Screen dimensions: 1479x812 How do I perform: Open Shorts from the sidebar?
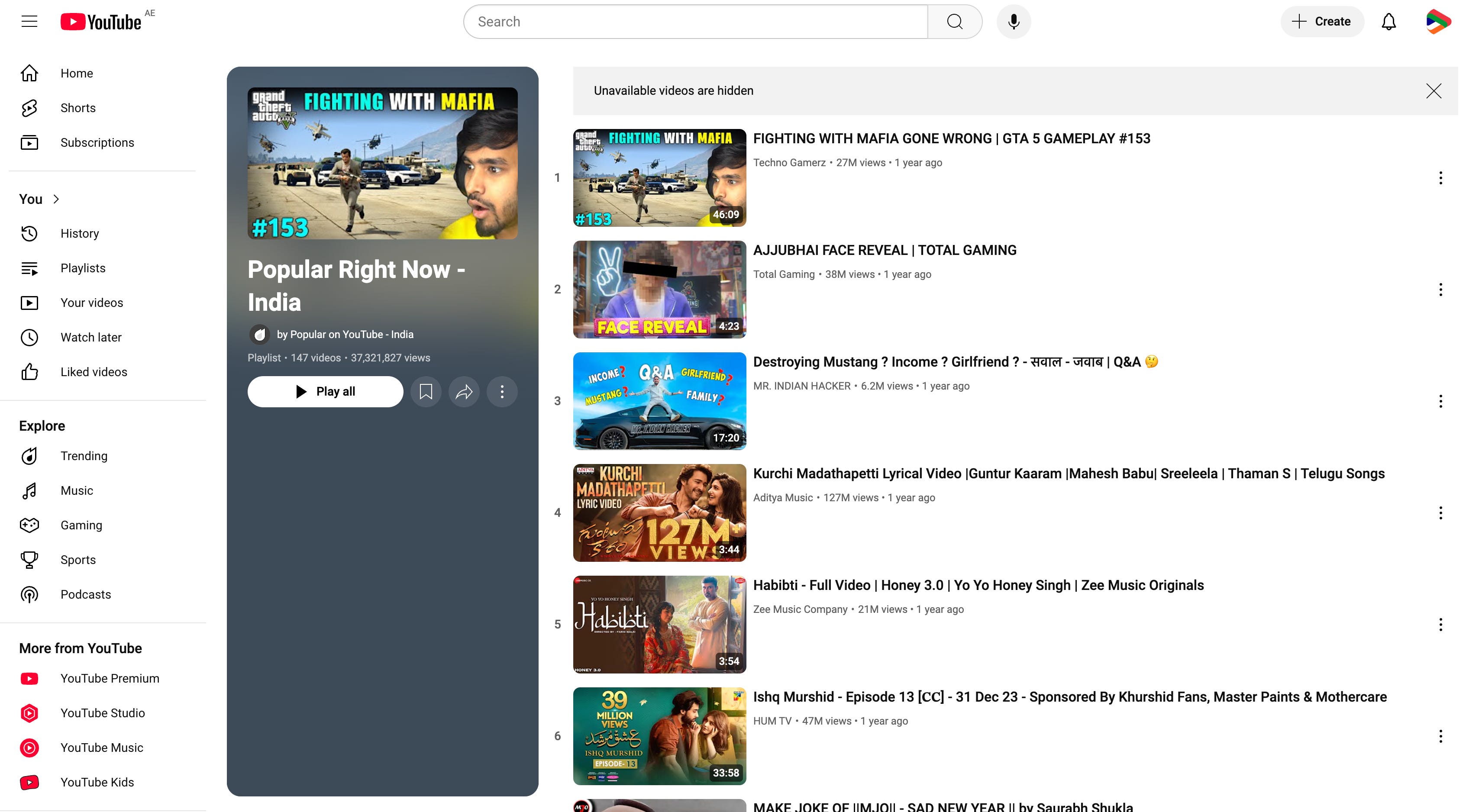pyautogui.click(x=78, y=108)
